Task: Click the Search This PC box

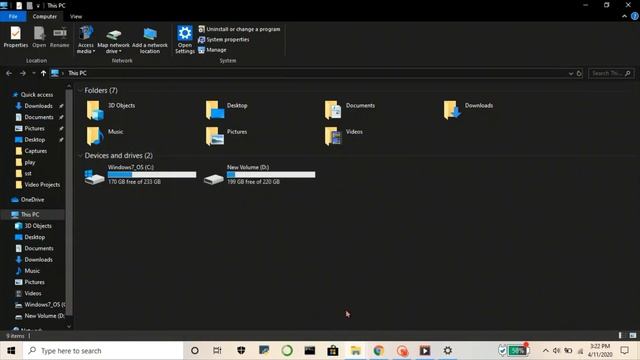Action: [611, 73]
